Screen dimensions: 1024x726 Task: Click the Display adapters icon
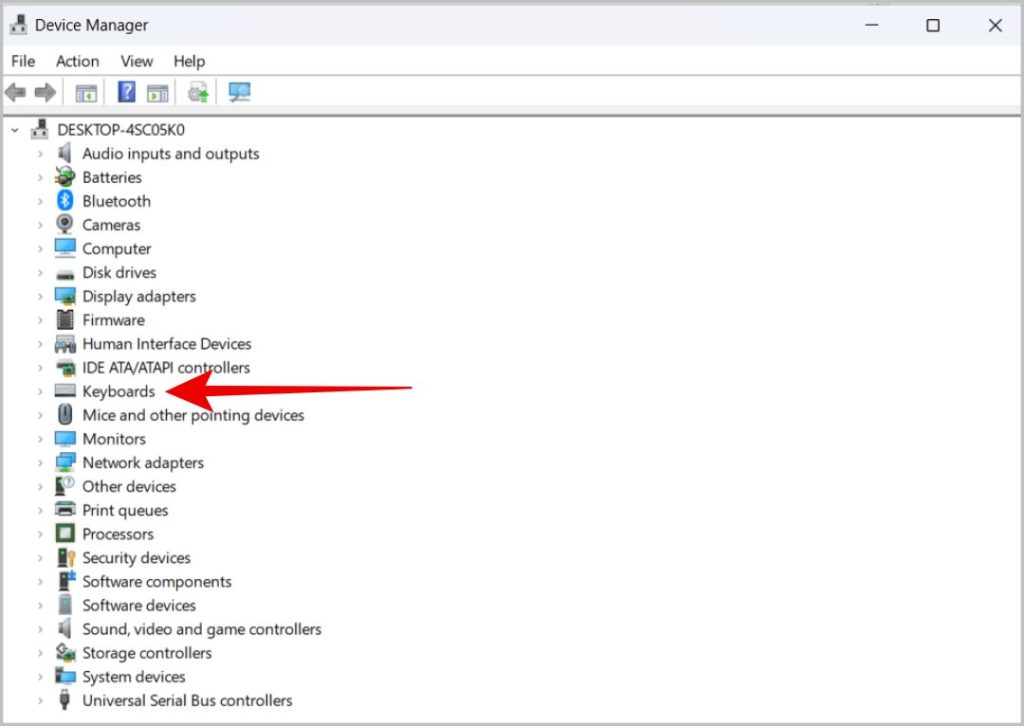point(65,296)
